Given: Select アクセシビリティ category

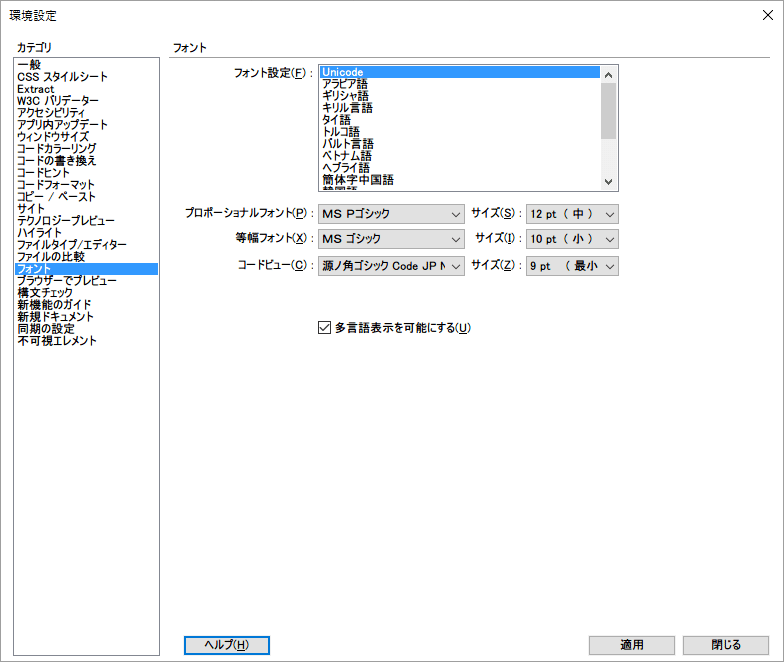Looking at the screenshot, I should [86, 112].
